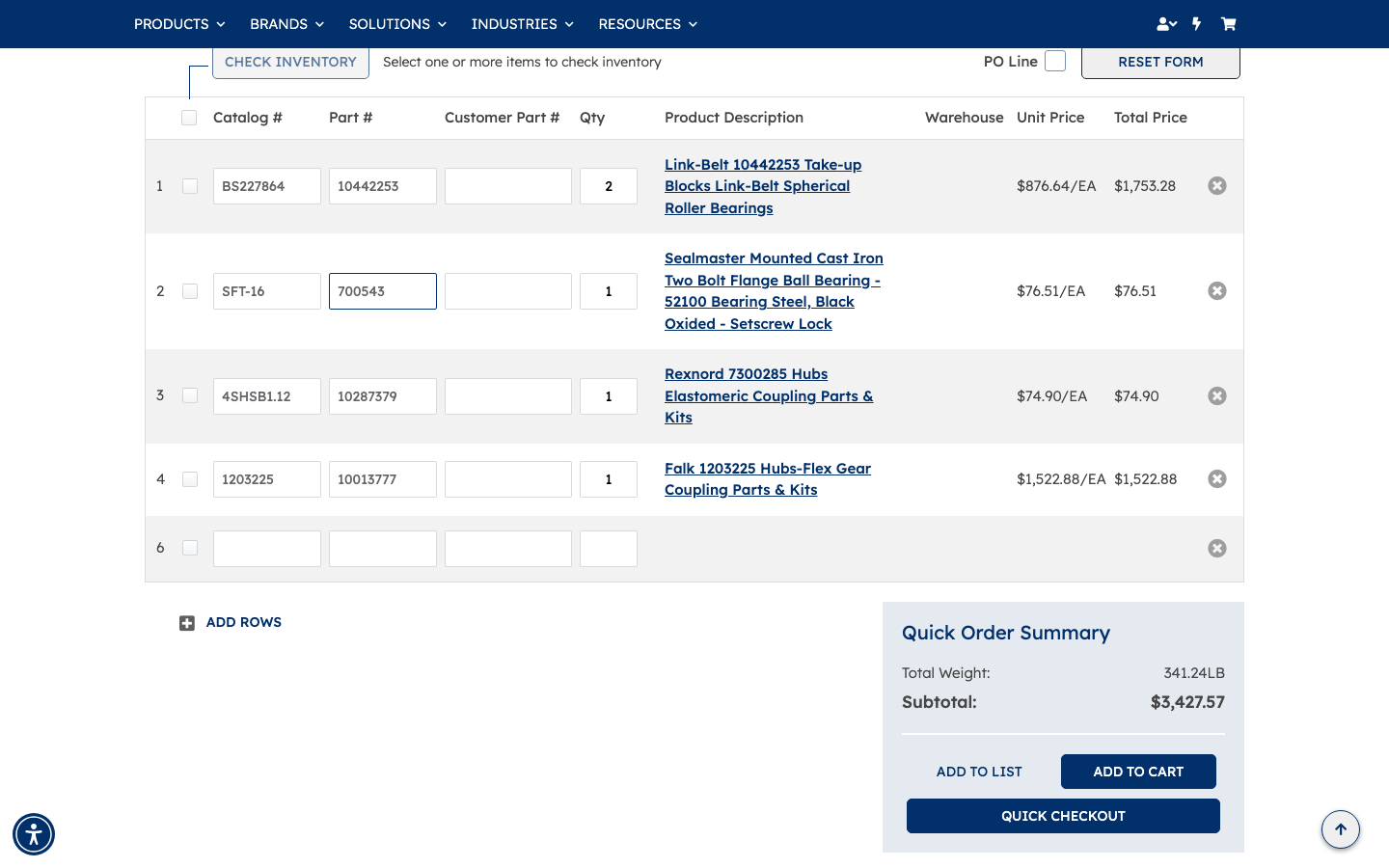Image resolution: width=1389 pixels, height=868 pixels.
Task: Click row 4 customer part field
Action: (508, 479)
